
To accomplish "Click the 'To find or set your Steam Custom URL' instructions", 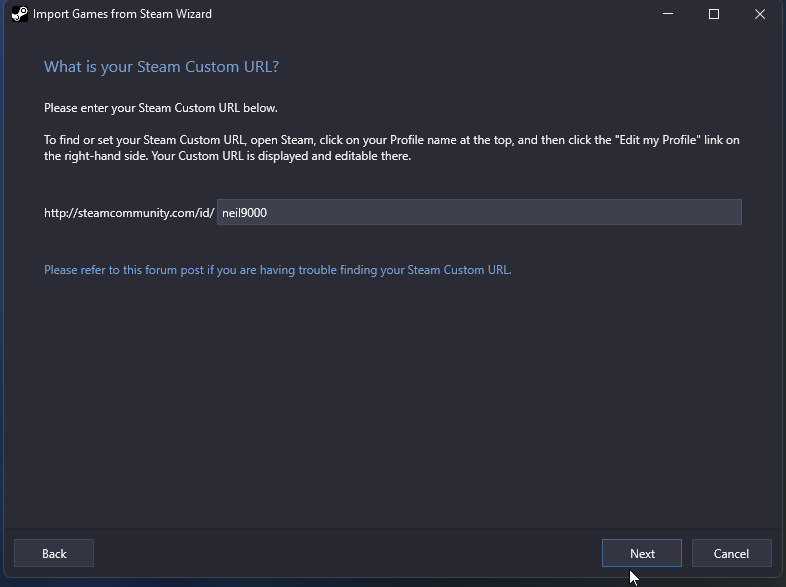I will [391, 148].
